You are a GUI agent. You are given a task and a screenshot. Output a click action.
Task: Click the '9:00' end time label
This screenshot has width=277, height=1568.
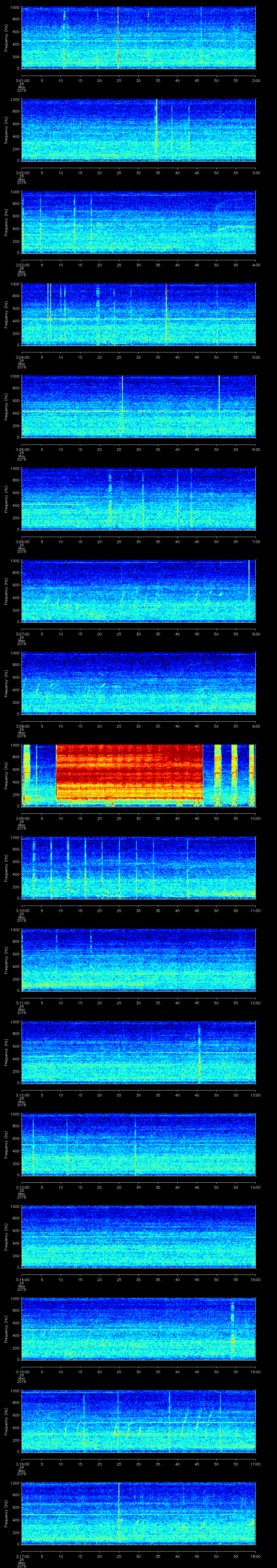click(x=256, y=726)
